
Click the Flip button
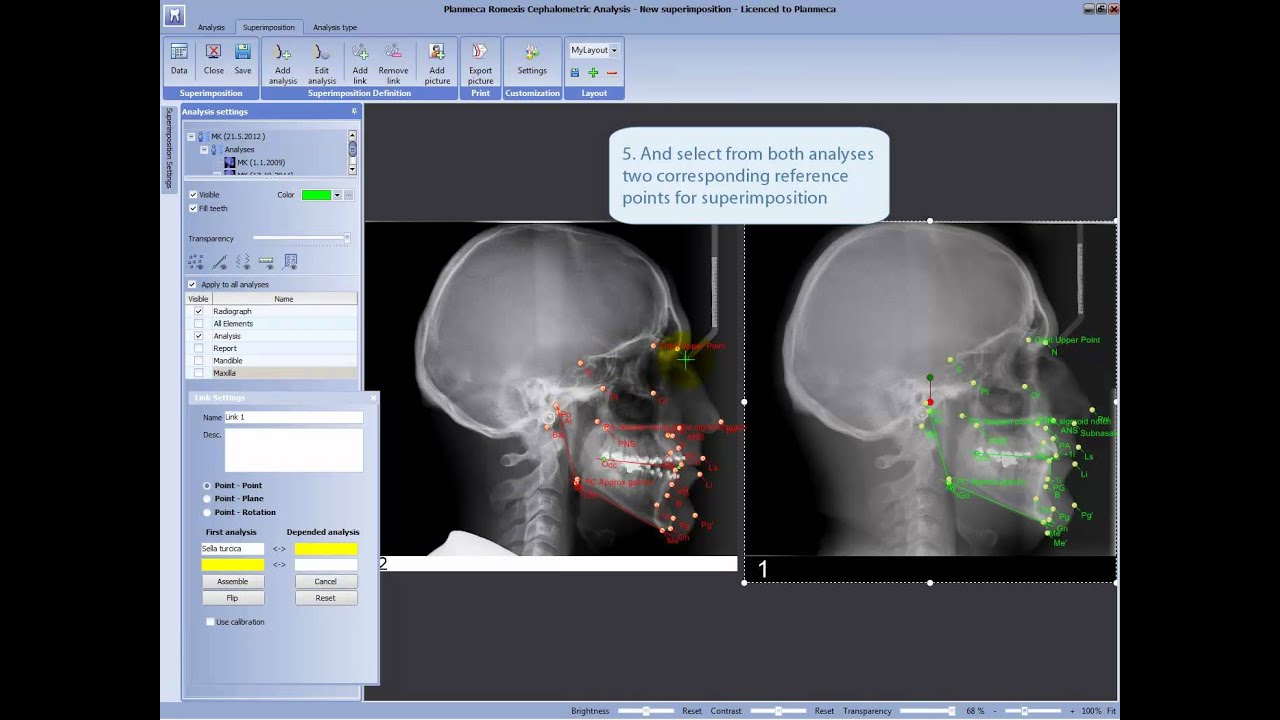(232, 598)
